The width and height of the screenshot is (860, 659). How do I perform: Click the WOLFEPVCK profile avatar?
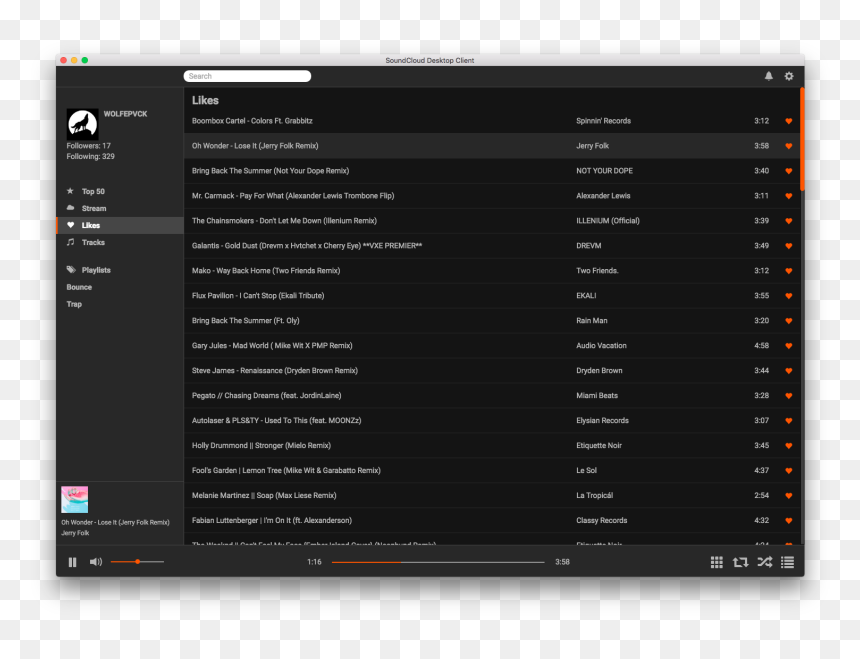[x=83, y=124]
